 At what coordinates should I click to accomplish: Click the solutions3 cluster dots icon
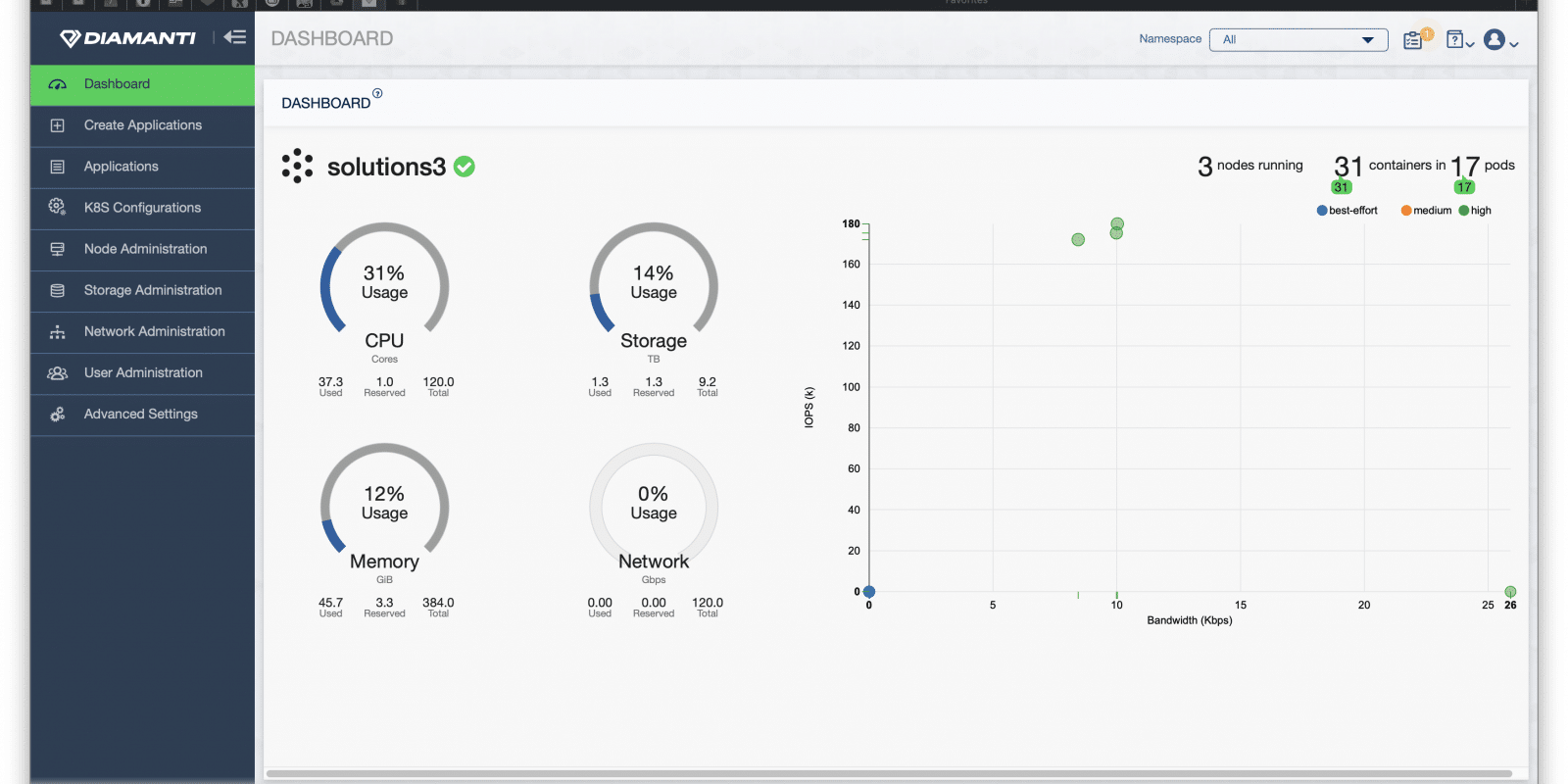point(297,167)
